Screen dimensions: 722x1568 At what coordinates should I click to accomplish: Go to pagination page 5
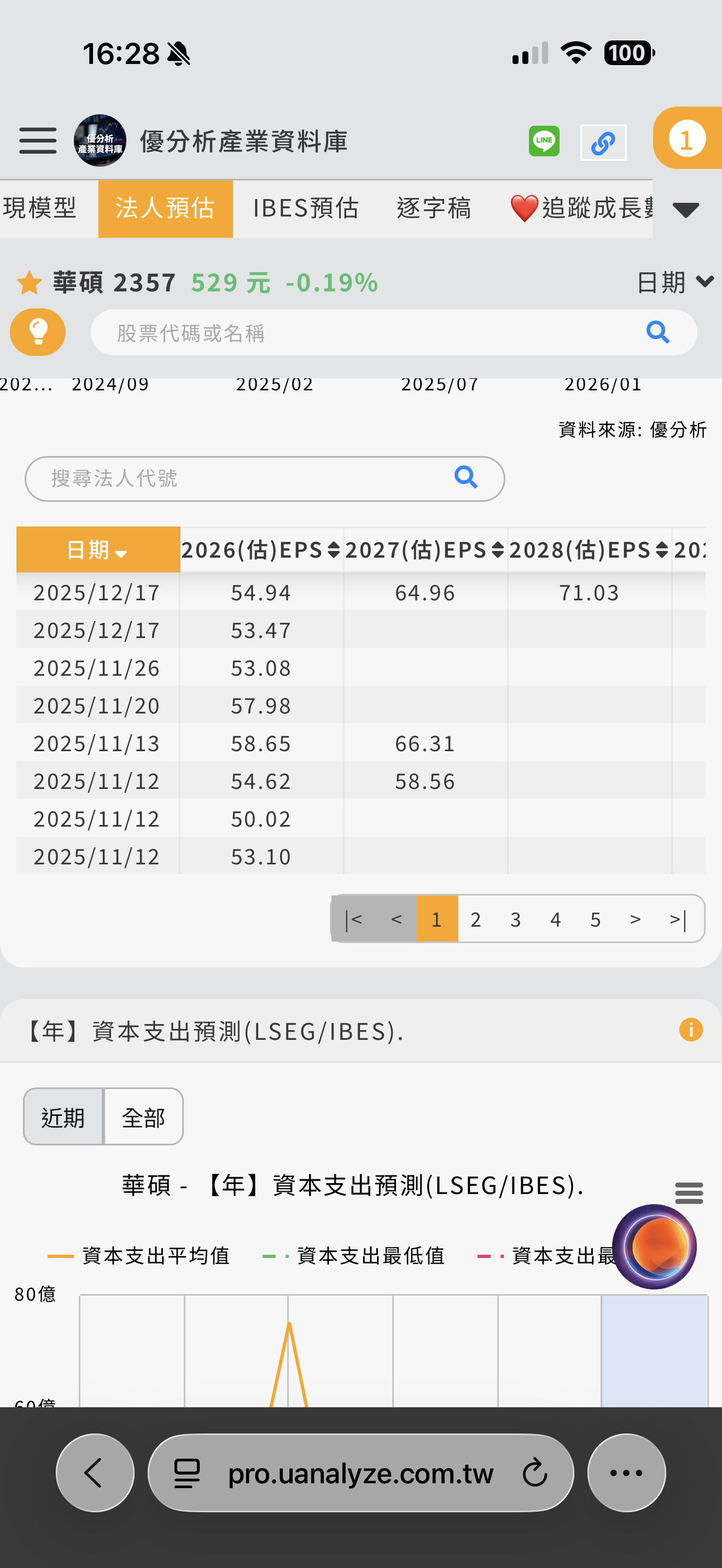(595, 919)
